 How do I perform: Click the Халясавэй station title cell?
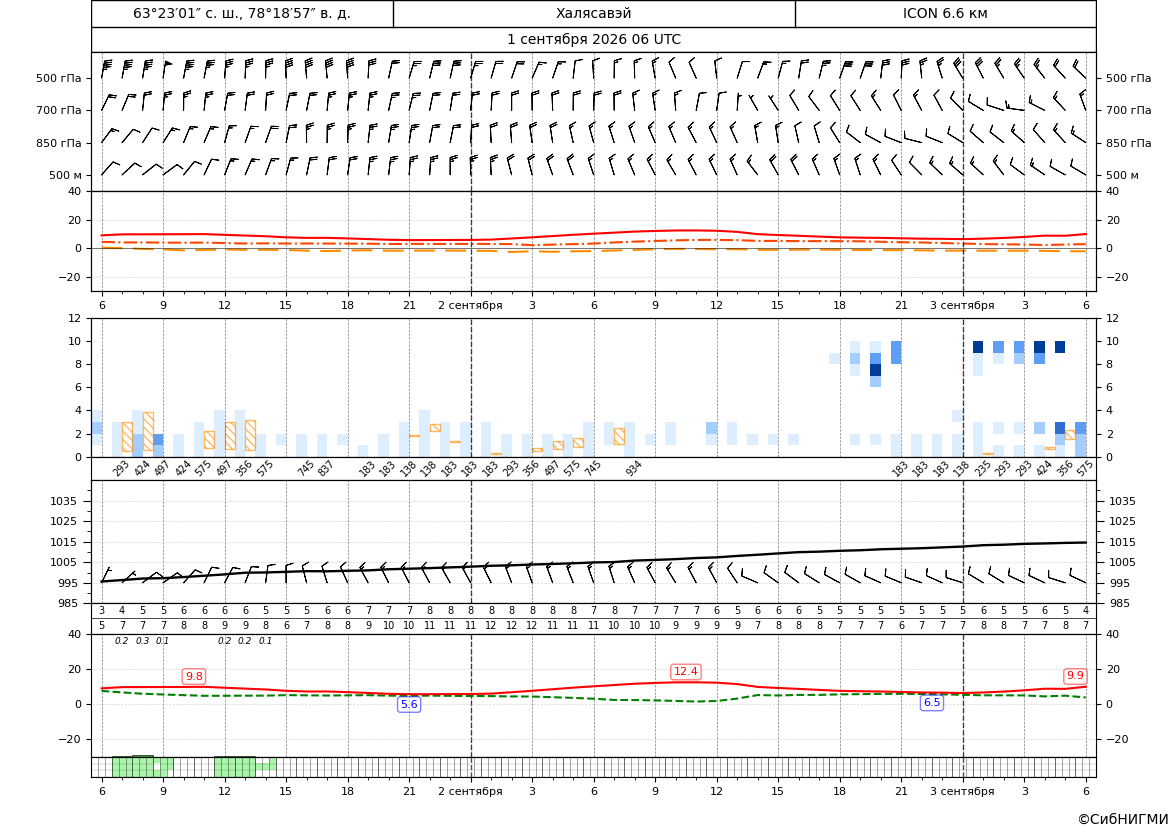coord(594,13)
